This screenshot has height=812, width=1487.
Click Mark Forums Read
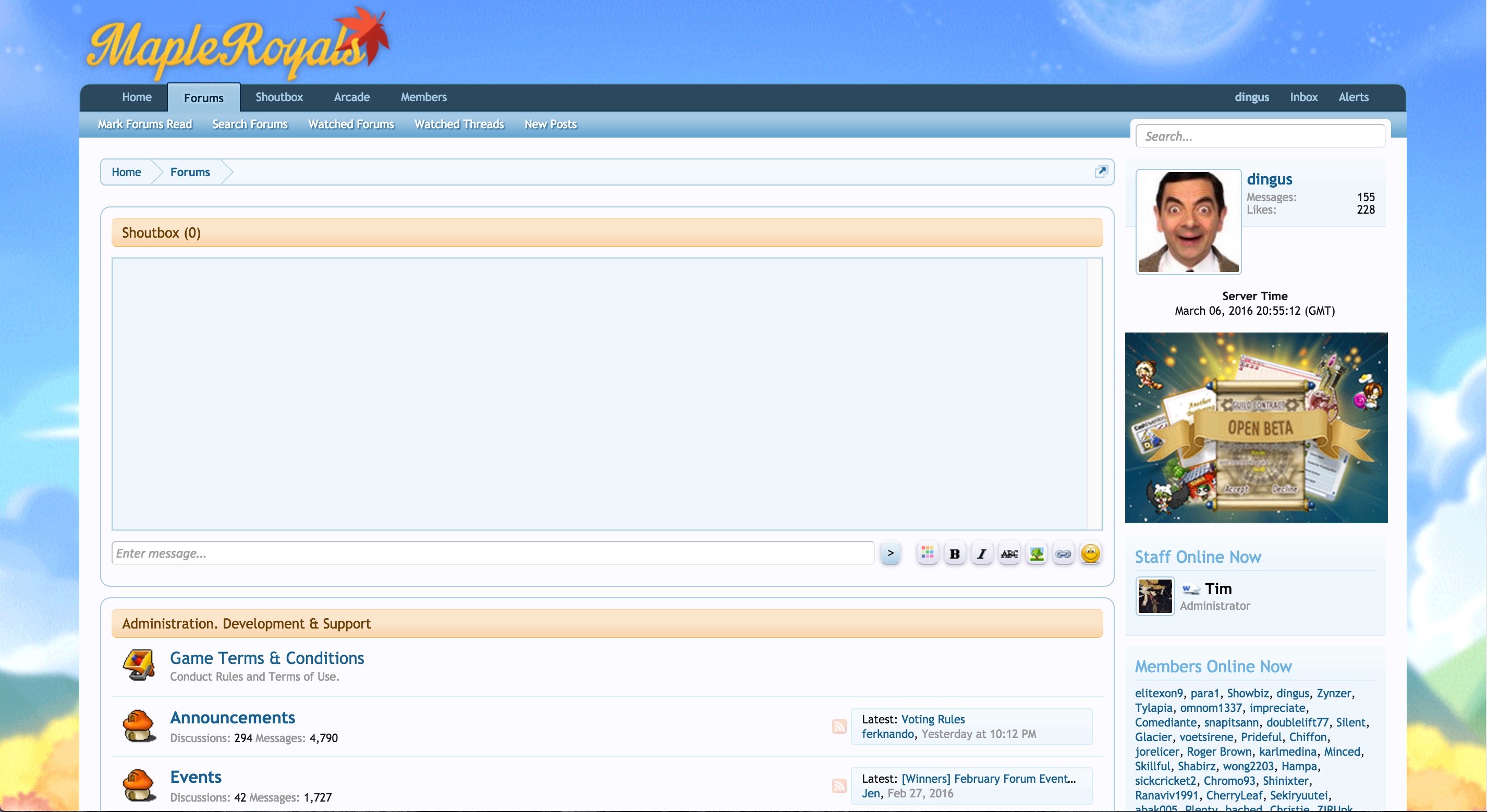tap(145, 124)
